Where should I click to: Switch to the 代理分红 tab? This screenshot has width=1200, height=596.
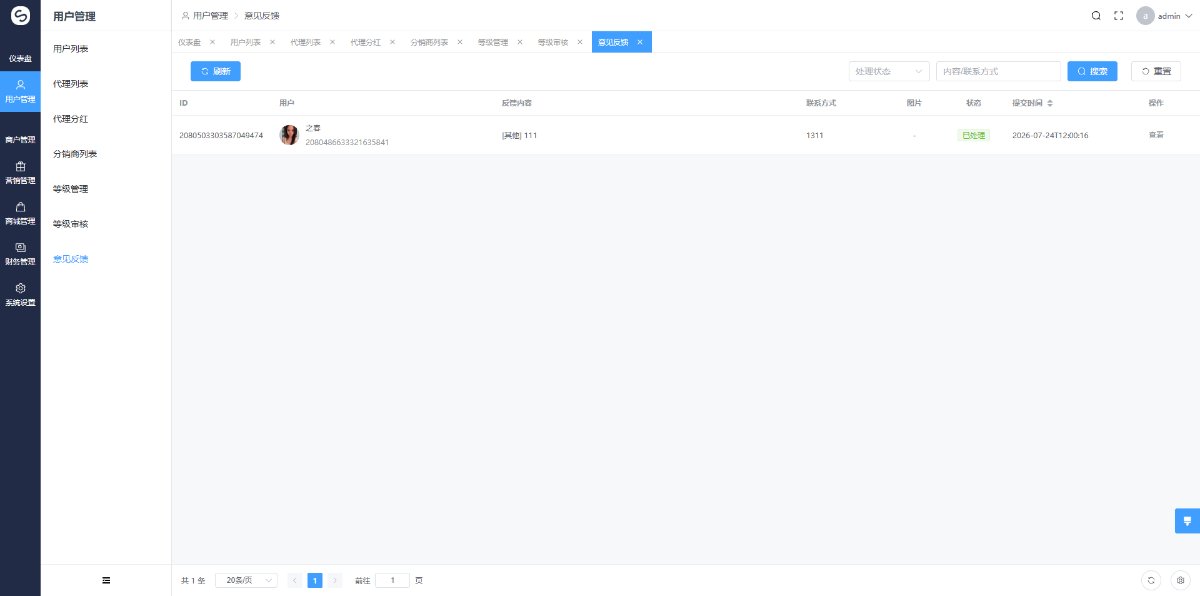pos(365,42)
